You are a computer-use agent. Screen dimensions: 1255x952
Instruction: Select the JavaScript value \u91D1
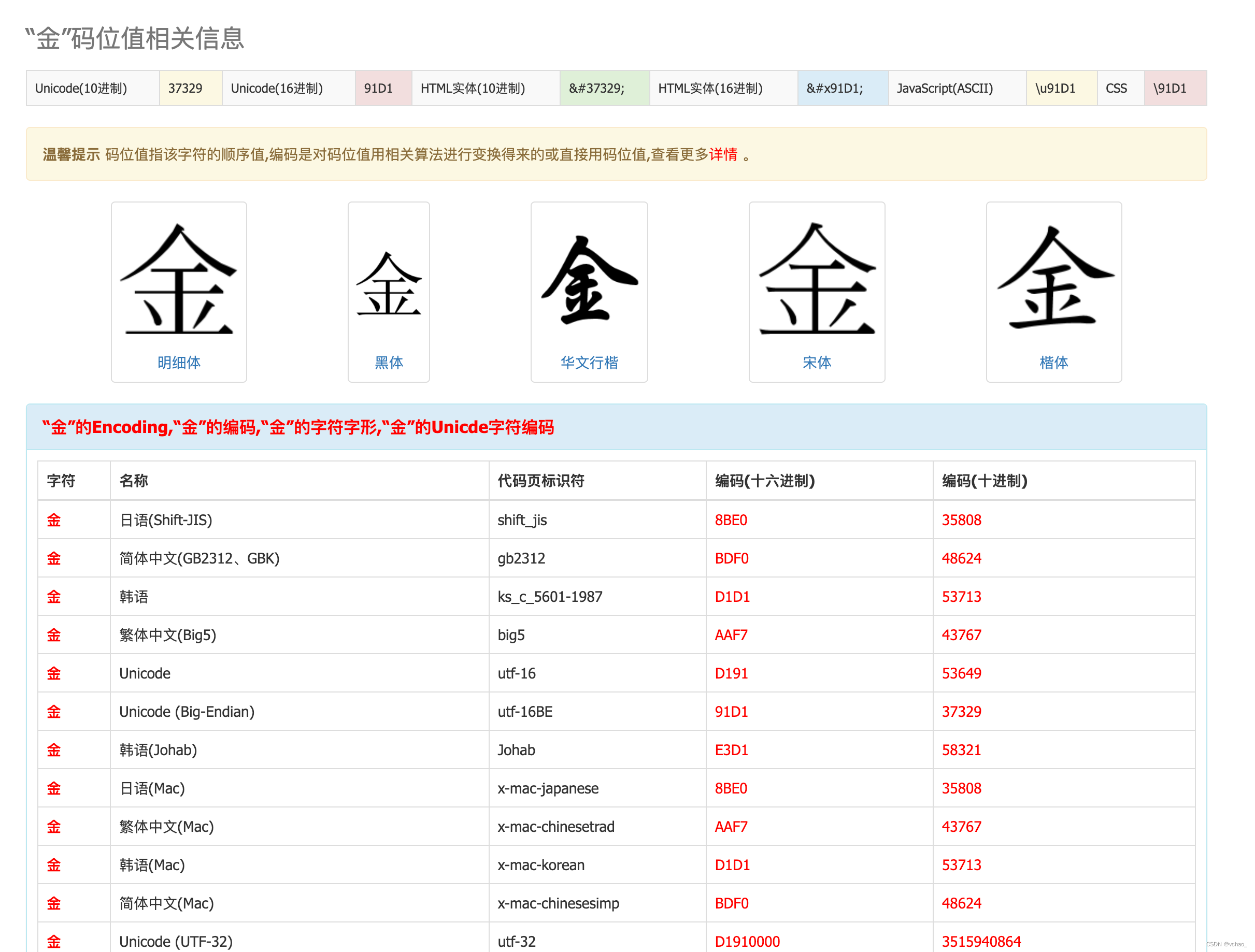(1062, 88)
